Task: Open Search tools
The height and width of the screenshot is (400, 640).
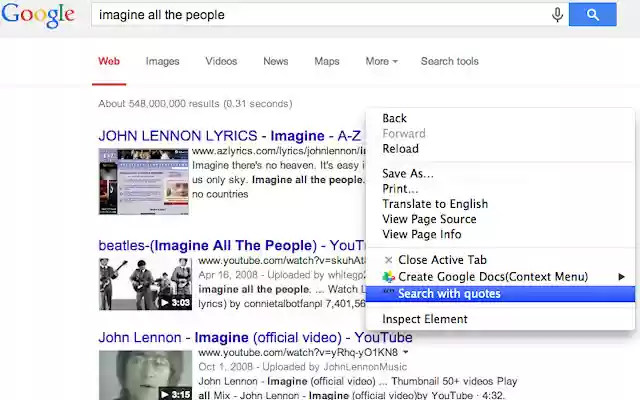Action: click(450, 61)
